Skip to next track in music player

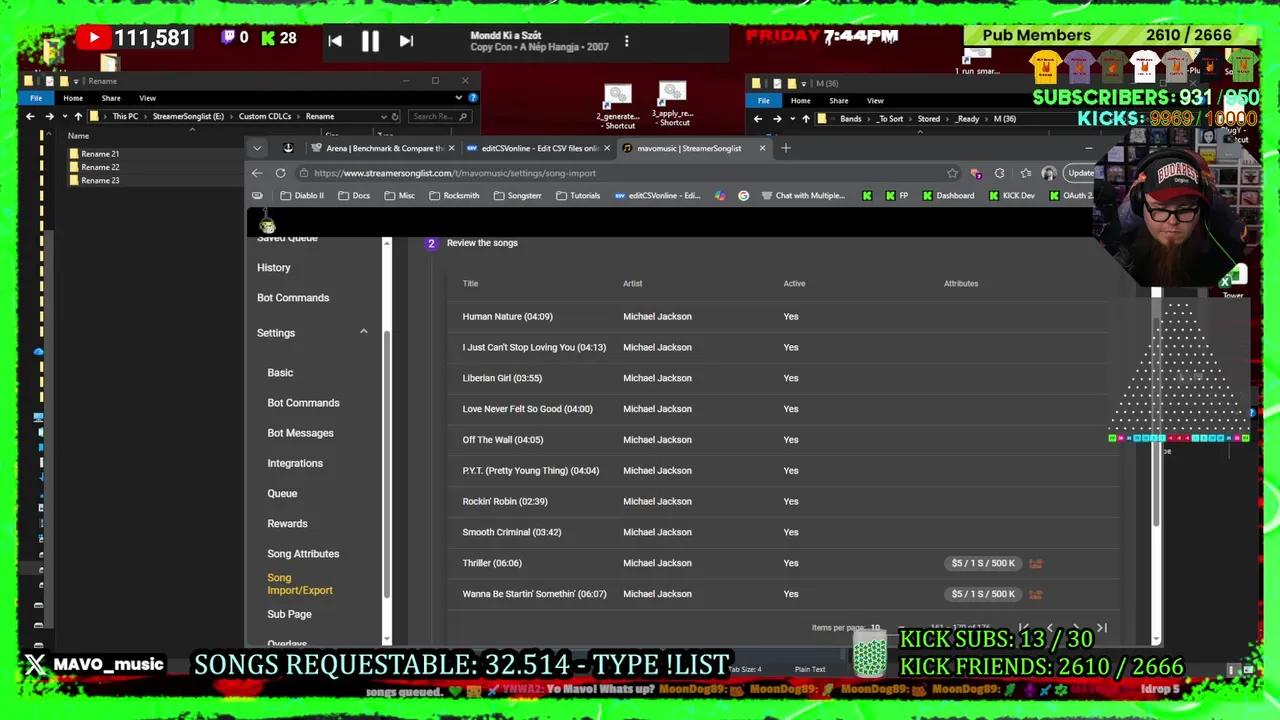[x=406, y=41]
